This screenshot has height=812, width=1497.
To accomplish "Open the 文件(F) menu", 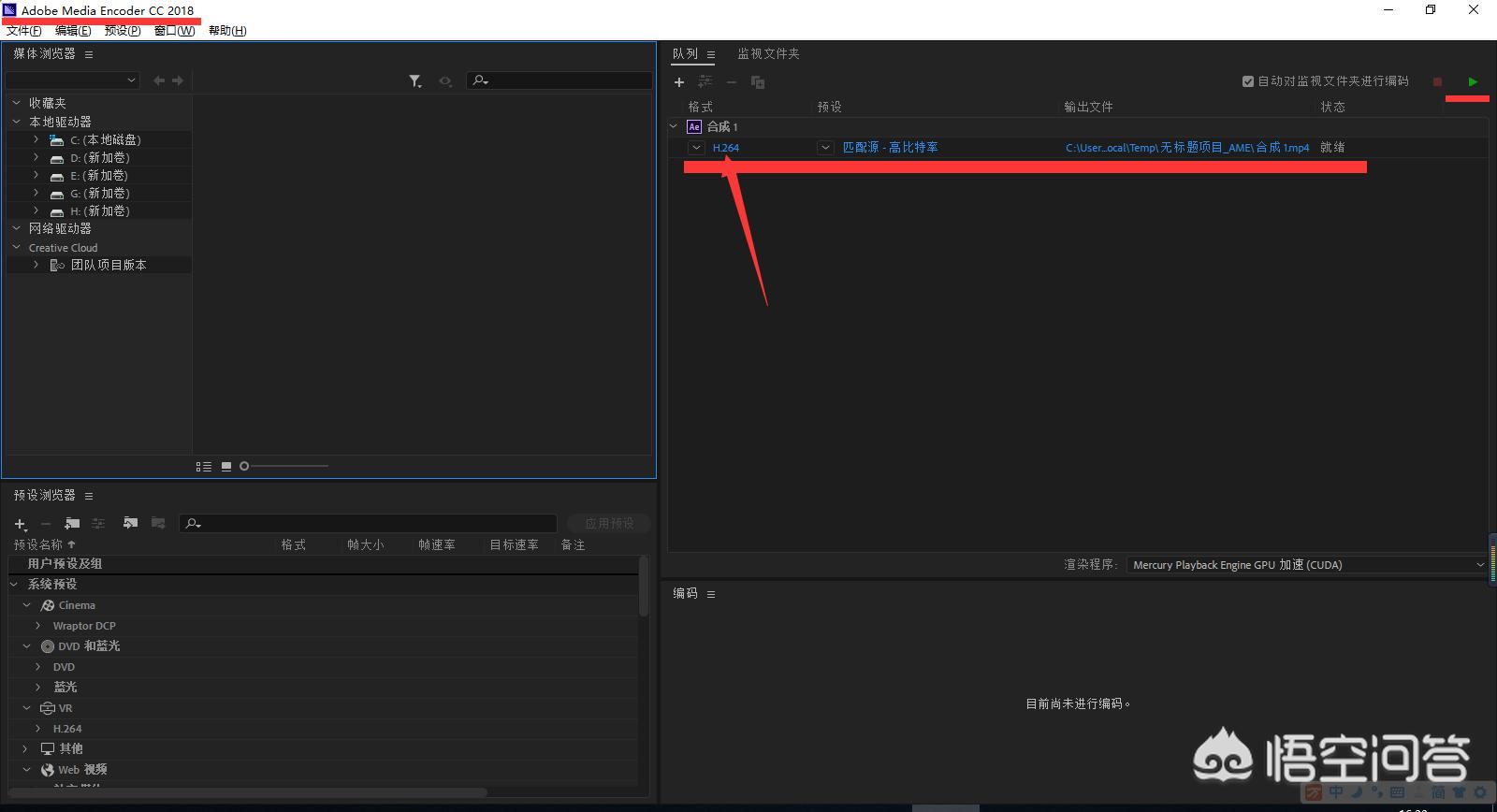I will pos(24,31).
